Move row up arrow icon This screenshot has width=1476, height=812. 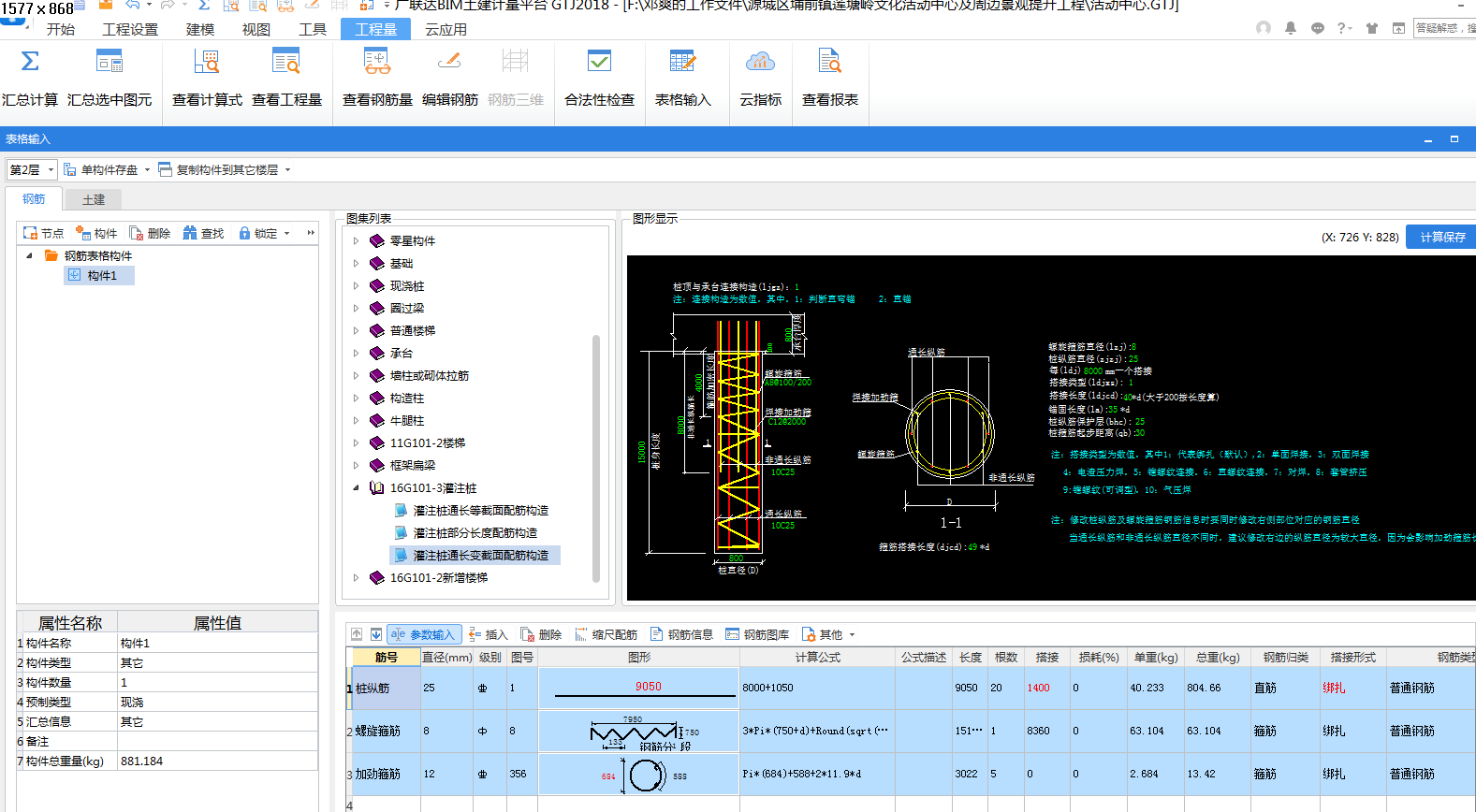[x=357, y=634]
